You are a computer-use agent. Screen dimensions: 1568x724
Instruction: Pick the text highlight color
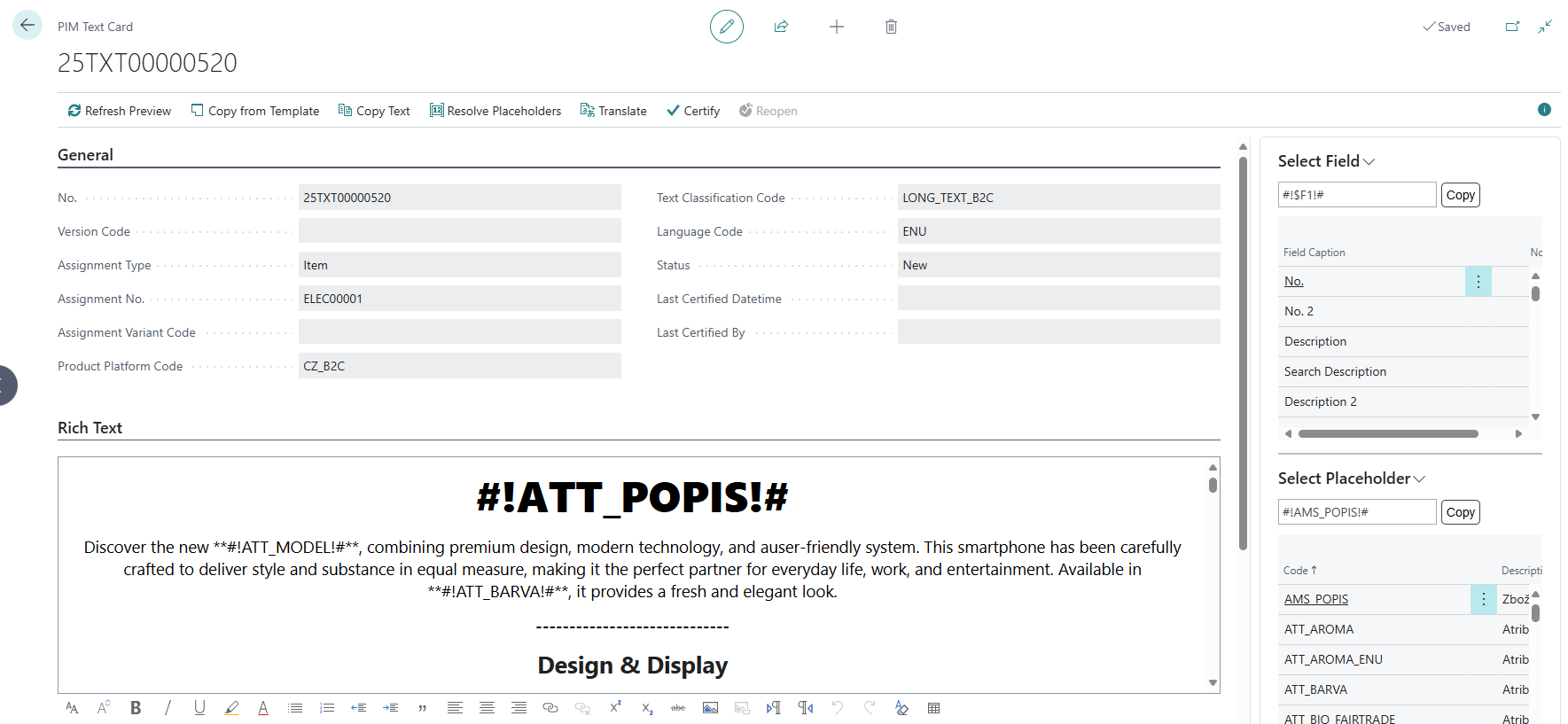click(231, 707)
